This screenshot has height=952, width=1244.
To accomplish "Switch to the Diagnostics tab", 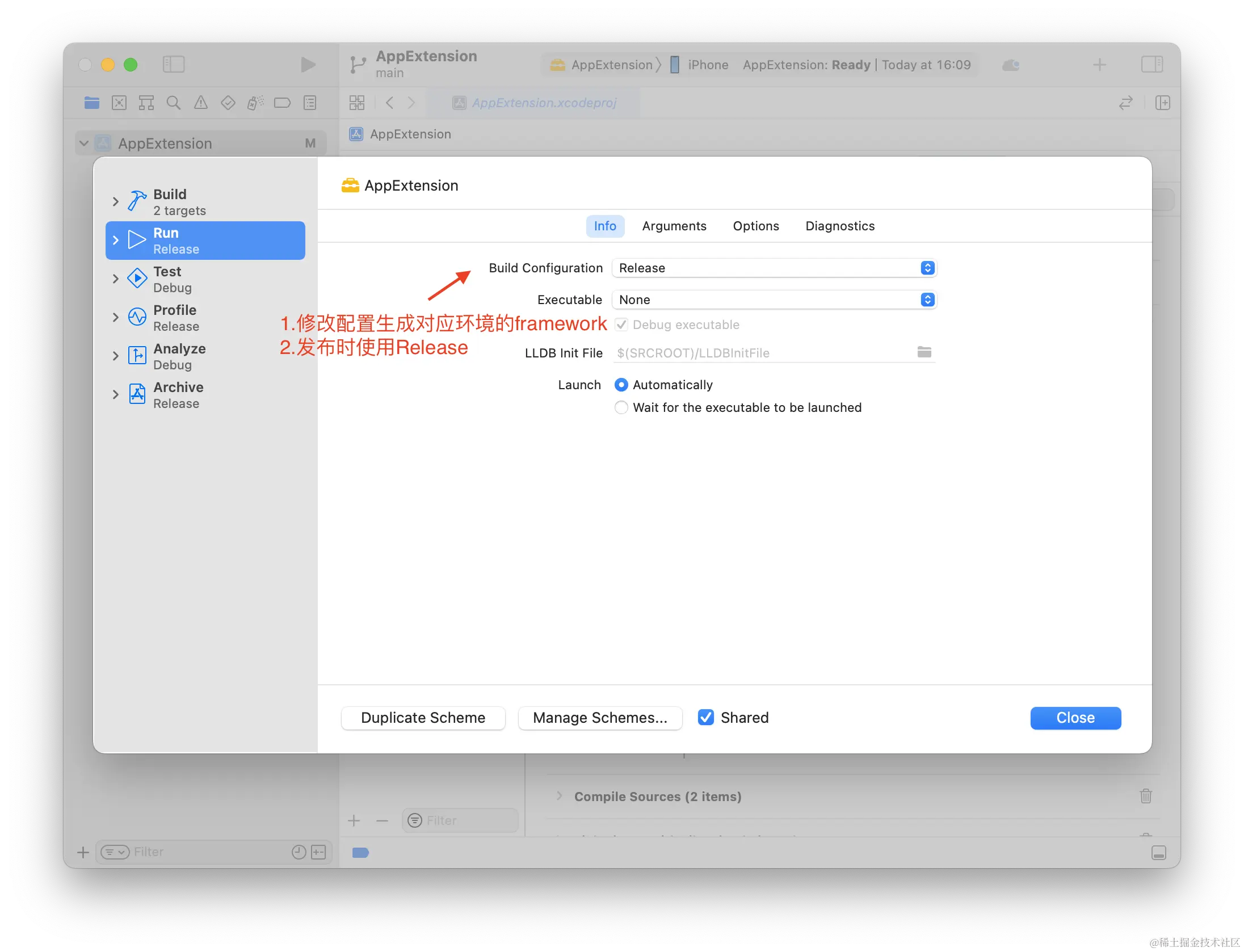I will pos(840,226).
